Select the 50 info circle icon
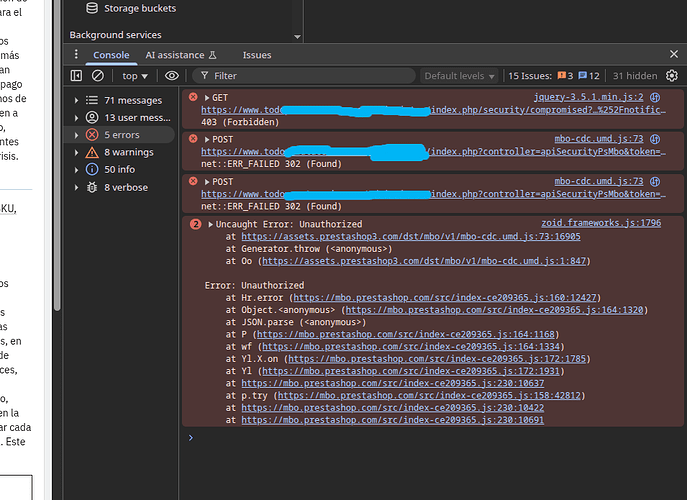The image size is (687, 500). coord(92,169)
